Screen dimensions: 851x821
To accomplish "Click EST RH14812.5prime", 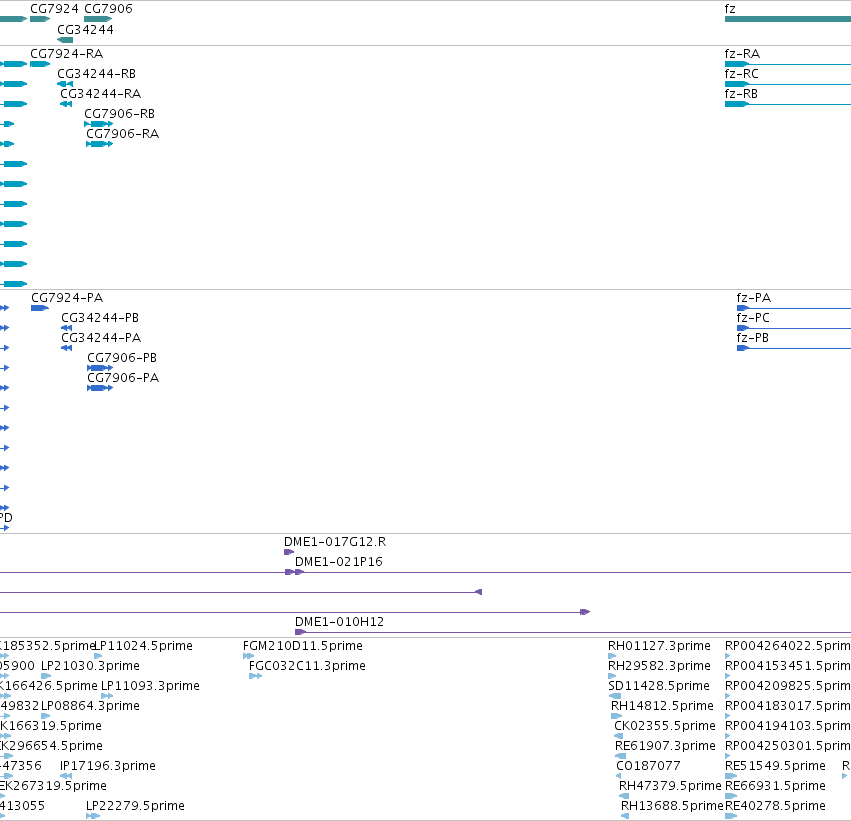I will tap(662, 706).
